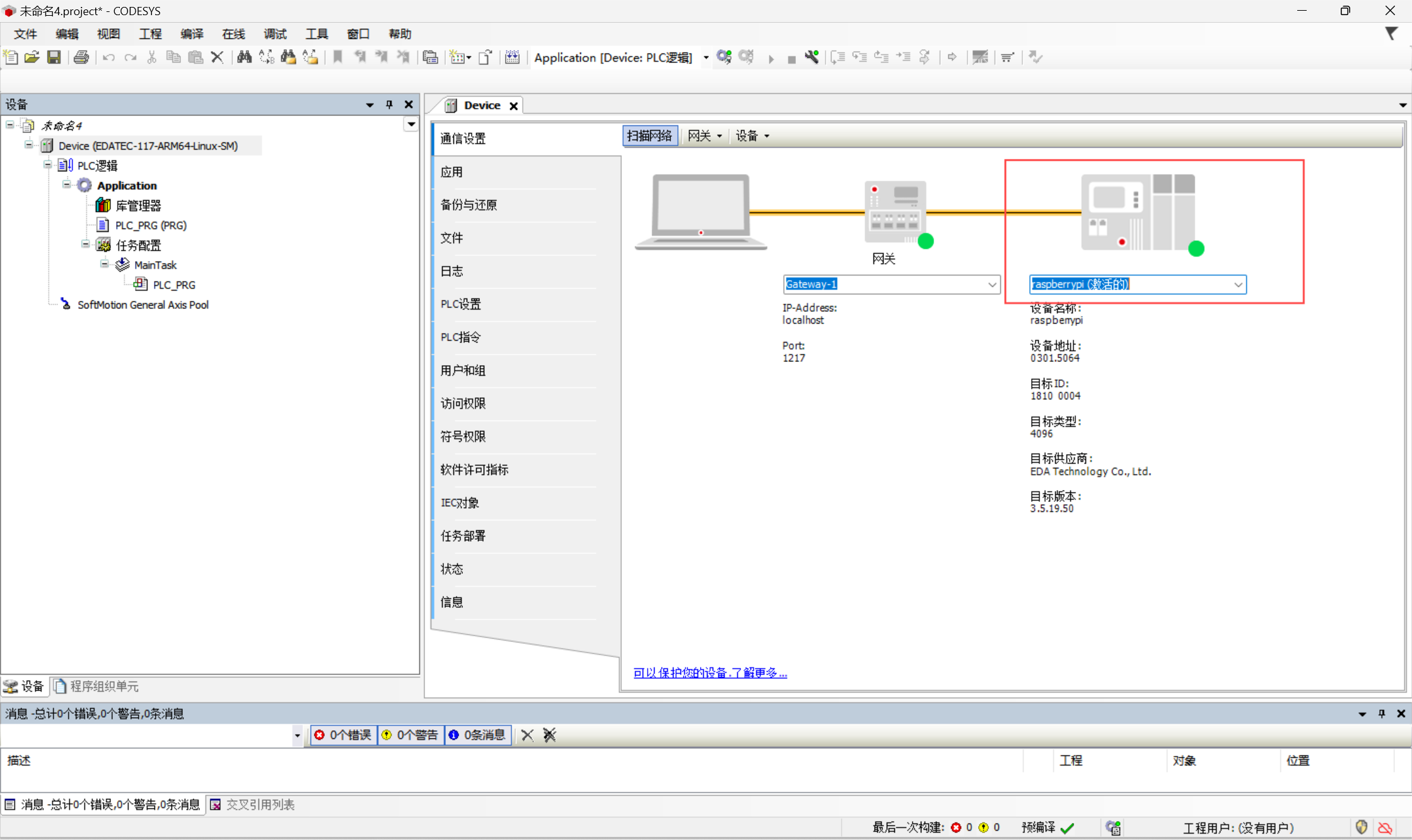Collapse the 任务配置 tree node
Screen dimensions: 1412x840
[x=86, y=245]
